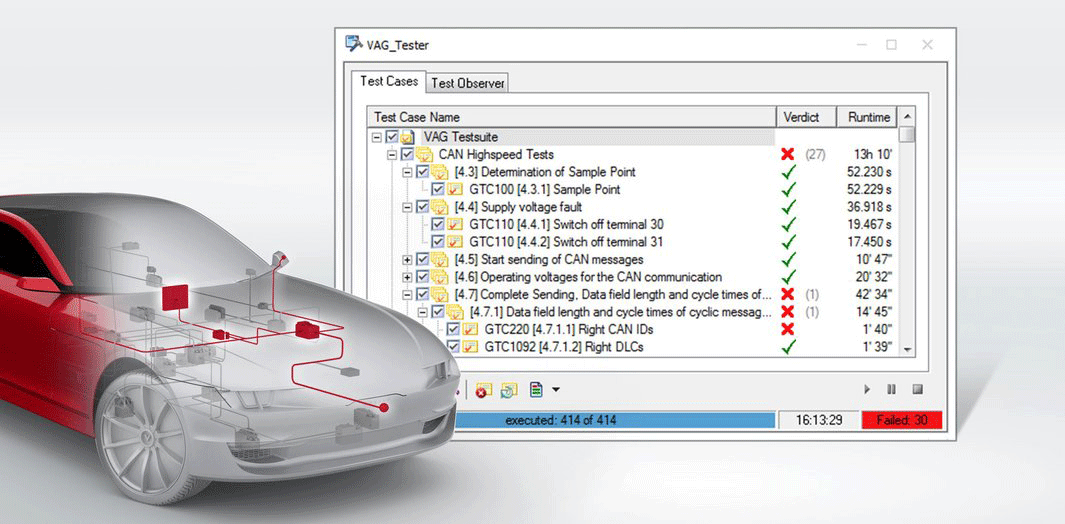Uncheck the CAN Highspeed Tests checkbox

407,154
